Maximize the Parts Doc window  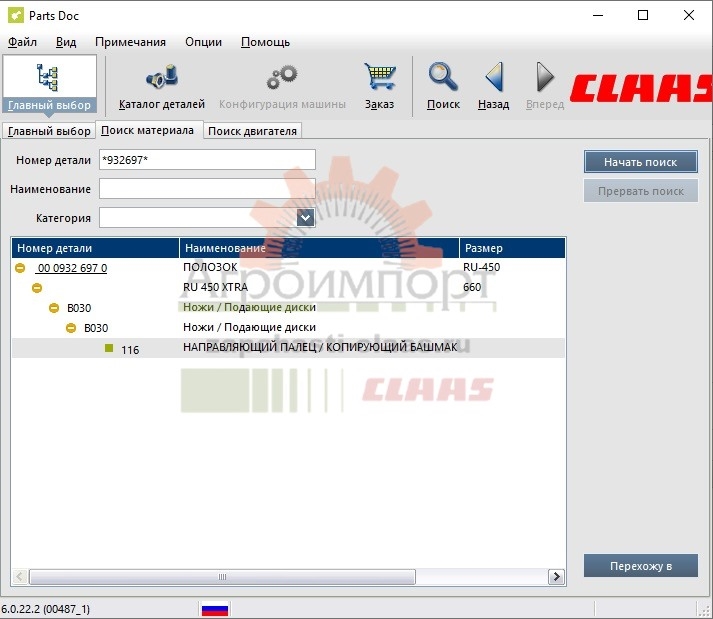[643, 15]
